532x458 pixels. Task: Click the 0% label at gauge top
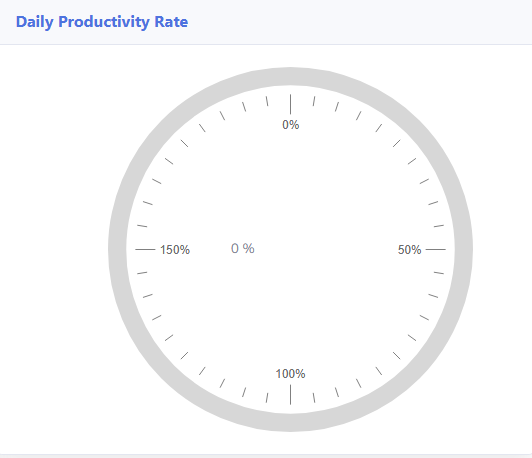click(x=291, y=125)
